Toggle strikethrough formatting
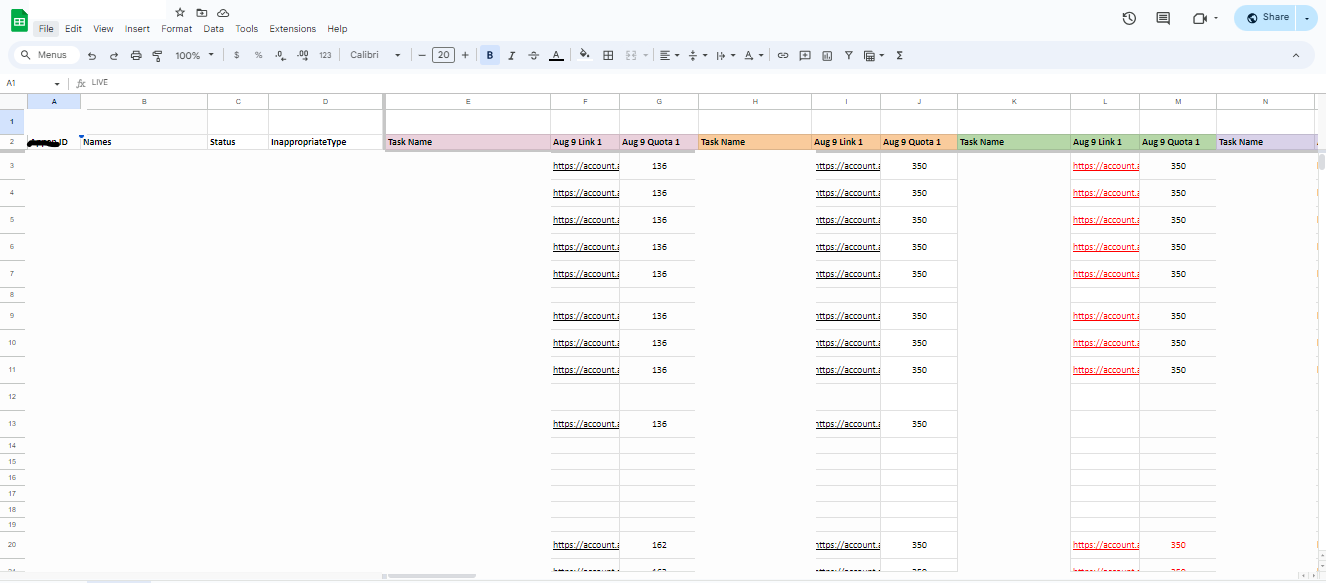The image size is (1326, 583). coord(534,56)
